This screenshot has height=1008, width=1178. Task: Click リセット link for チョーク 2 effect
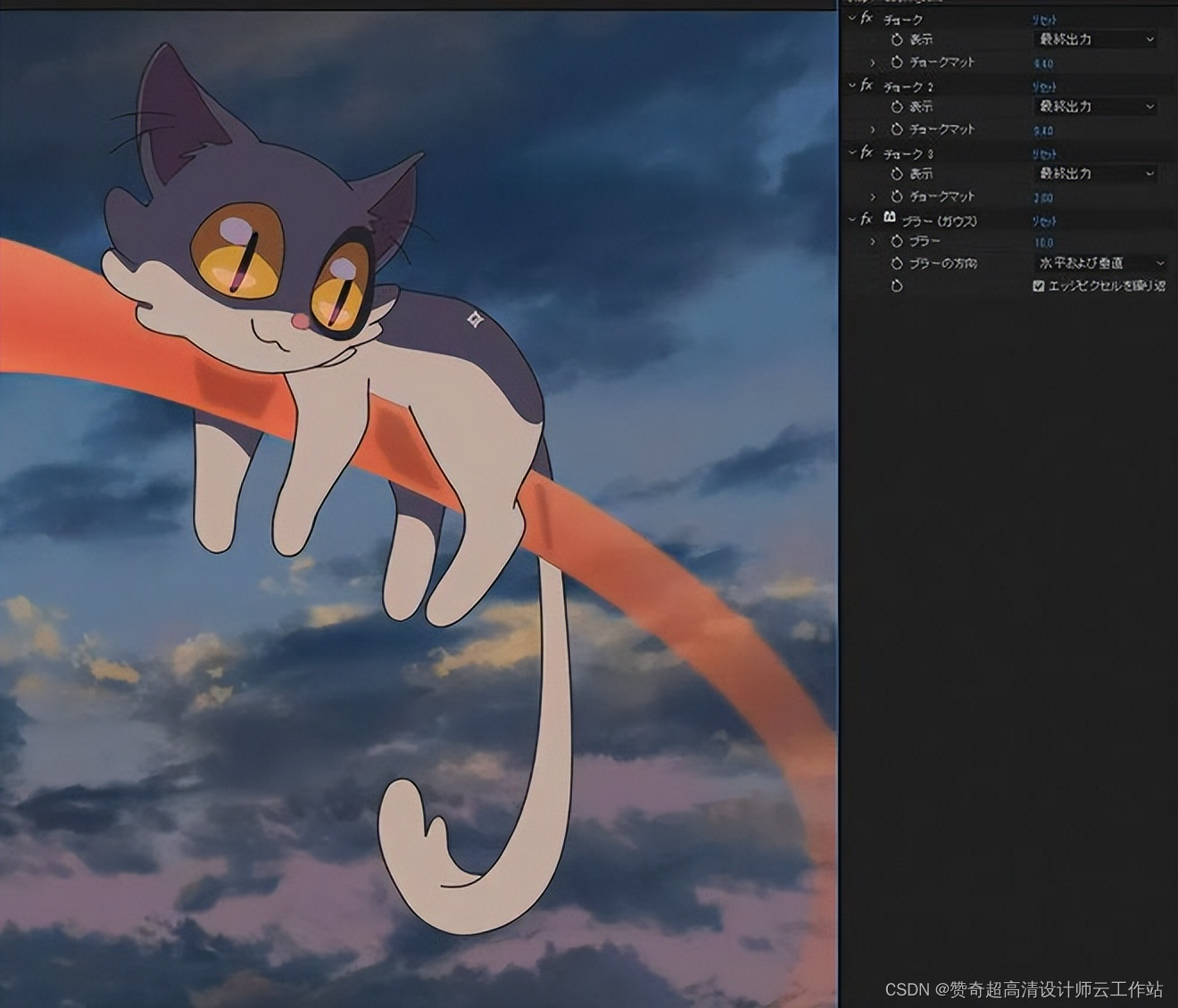pyautogui.click(x=1044, y=87)
